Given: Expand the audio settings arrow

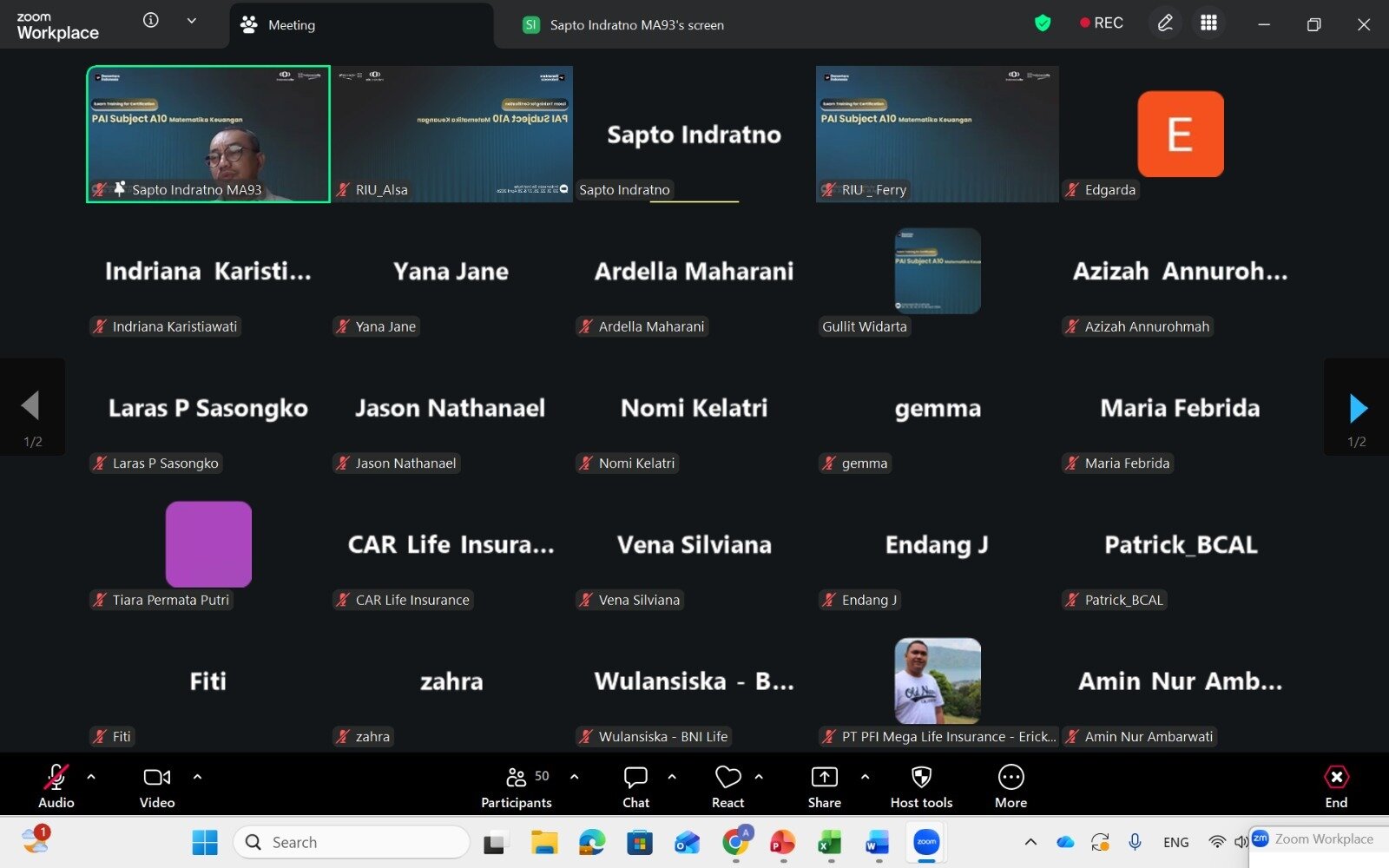Looking at the screenshot, I should click(91, 777).
